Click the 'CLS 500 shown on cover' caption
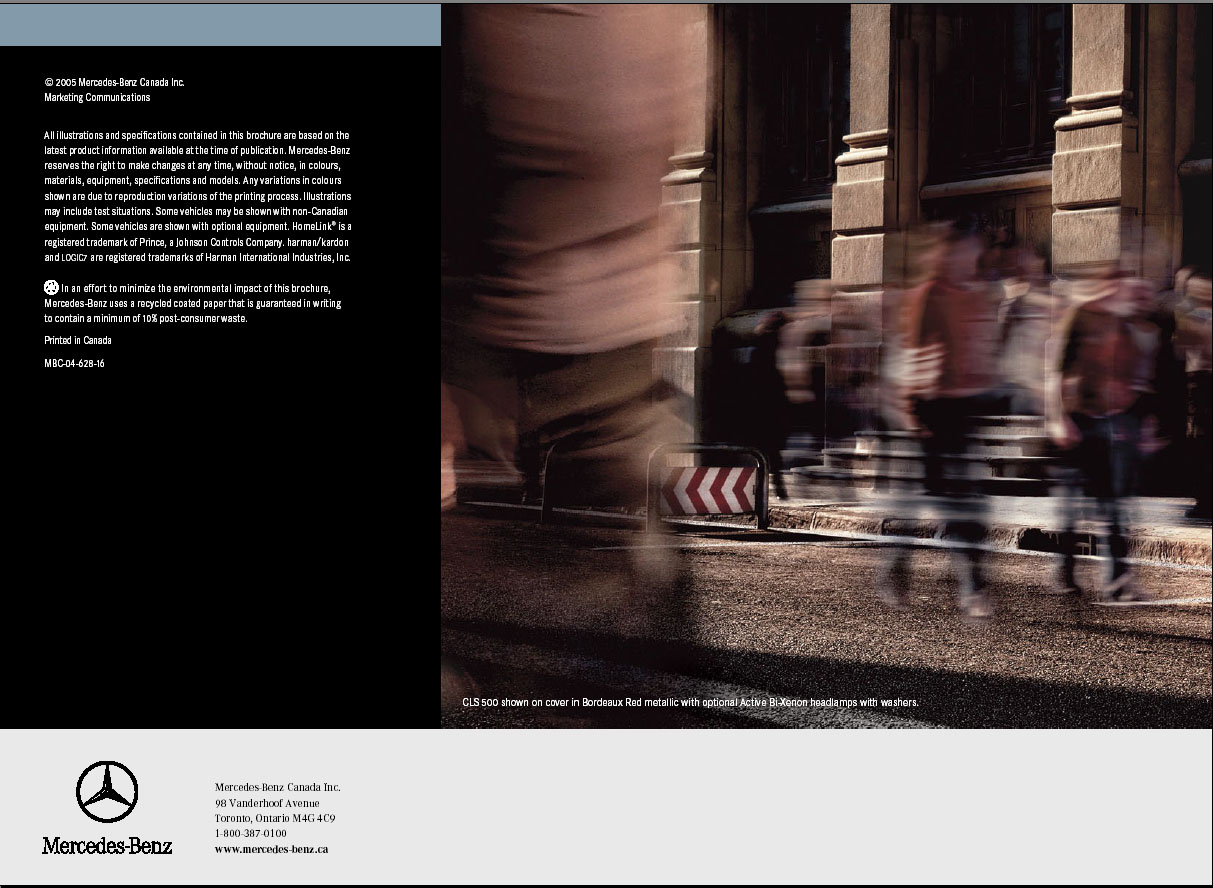The width and height of the screenshot is (1213, 888). click(x=690, y=702)
